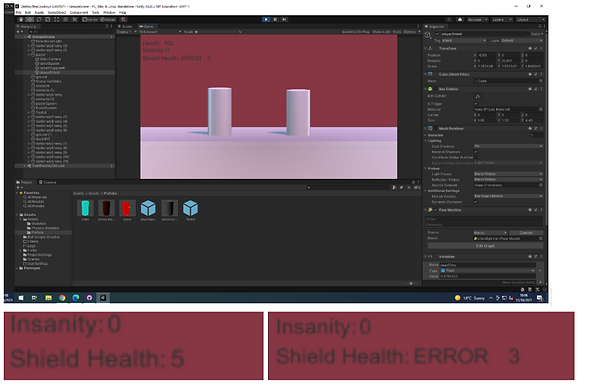This screenshot has width=600, height=386.
Task: Select the Move tool in the toolbar
Action: pos(30,20)
